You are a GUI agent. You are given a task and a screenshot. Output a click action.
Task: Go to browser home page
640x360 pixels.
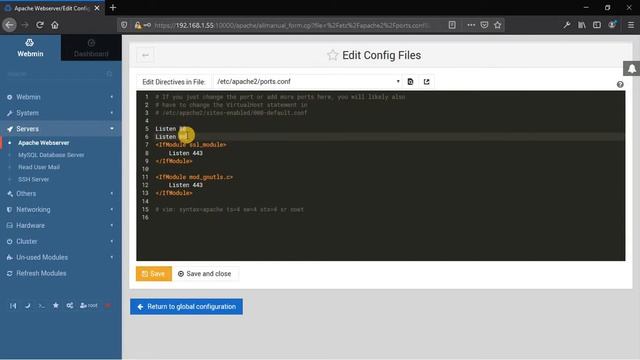pos(55,25)
